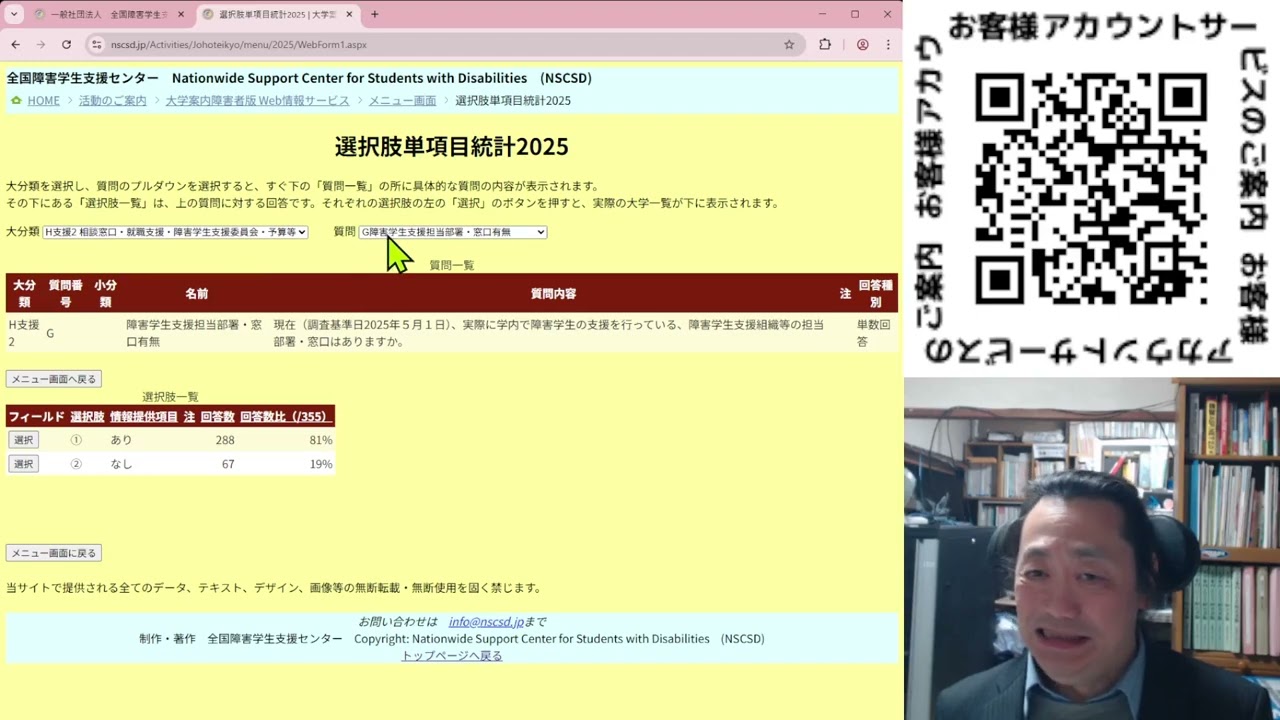Select the 選択肢単項目統計2025 tab

(x=275, y=14)
